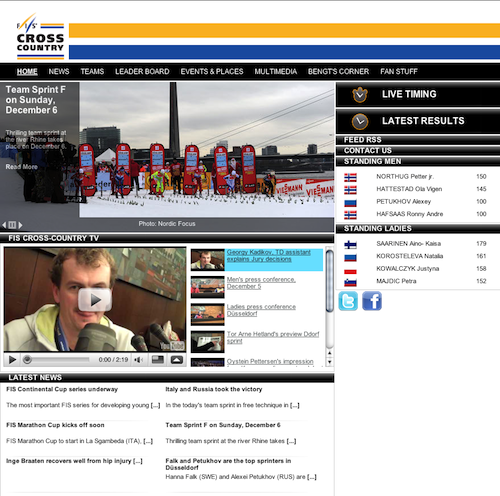
Task: Click the Latest Results clock icon
Action: pyautogui.click(x=360, y=121)
